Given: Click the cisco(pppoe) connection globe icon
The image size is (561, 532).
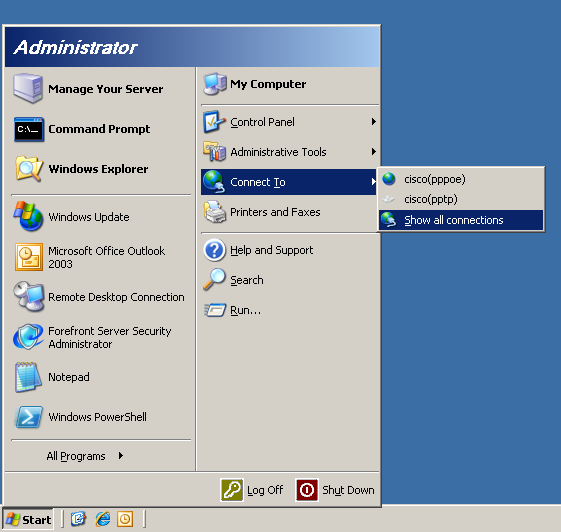Looking at the screenshot, I should coord(389,179).
